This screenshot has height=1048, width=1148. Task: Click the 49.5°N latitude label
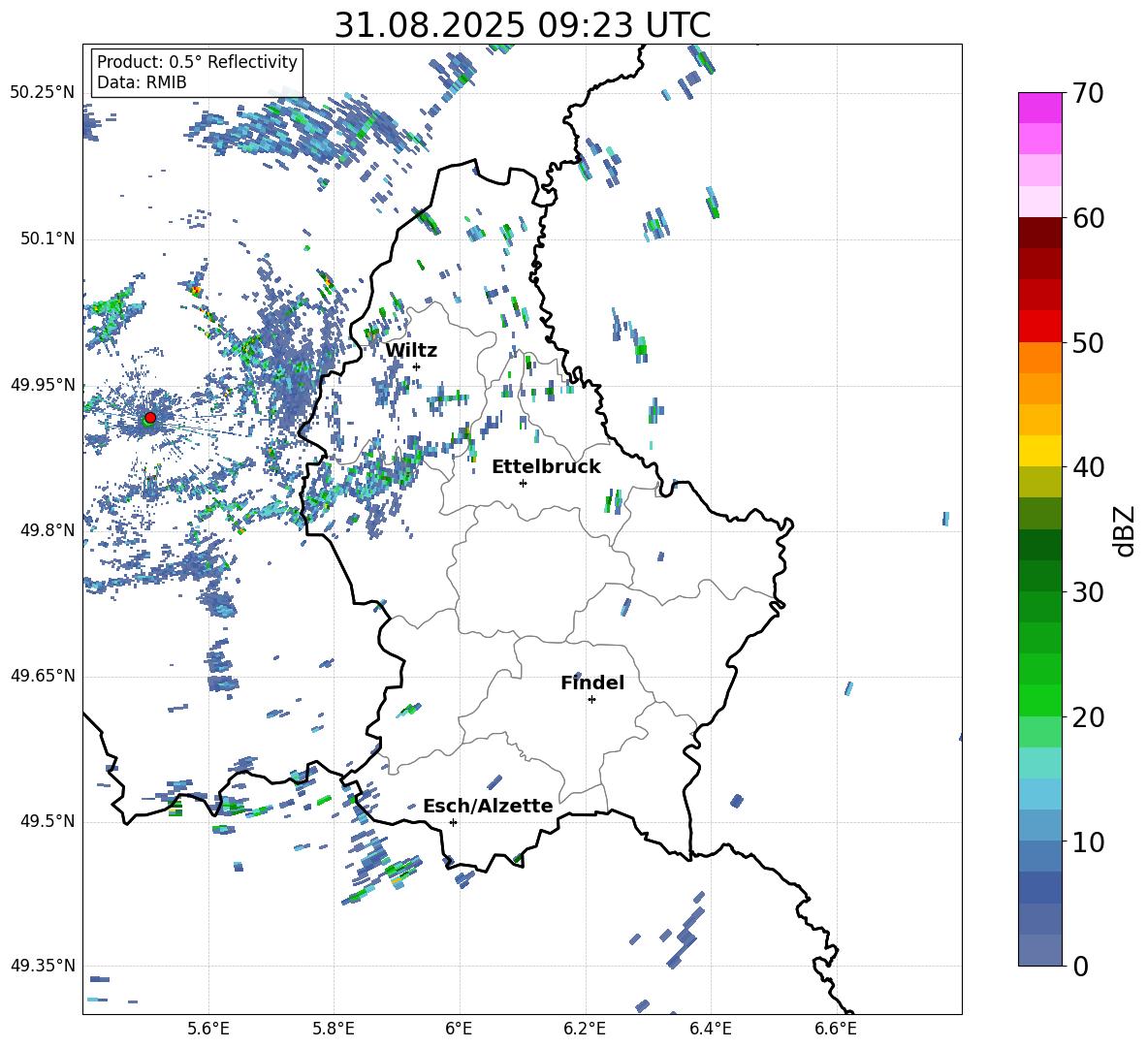click(x=47, y=821)
